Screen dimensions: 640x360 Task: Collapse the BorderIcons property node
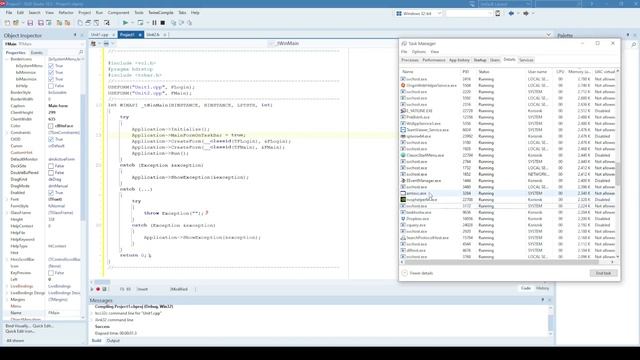coord(7,59)
